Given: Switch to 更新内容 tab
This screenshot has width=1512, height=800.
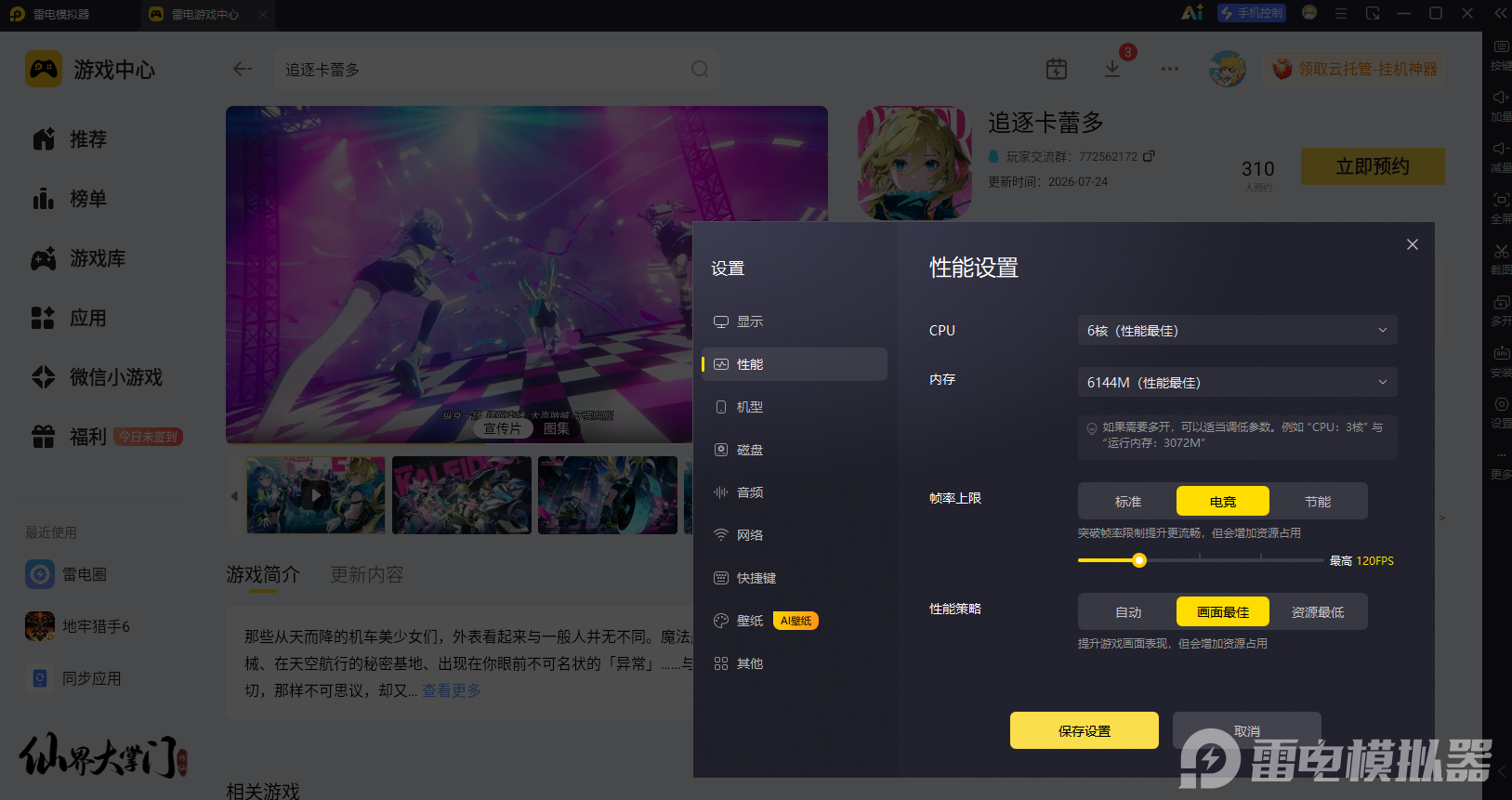Looking at the screenshot, I should [367, 575].
